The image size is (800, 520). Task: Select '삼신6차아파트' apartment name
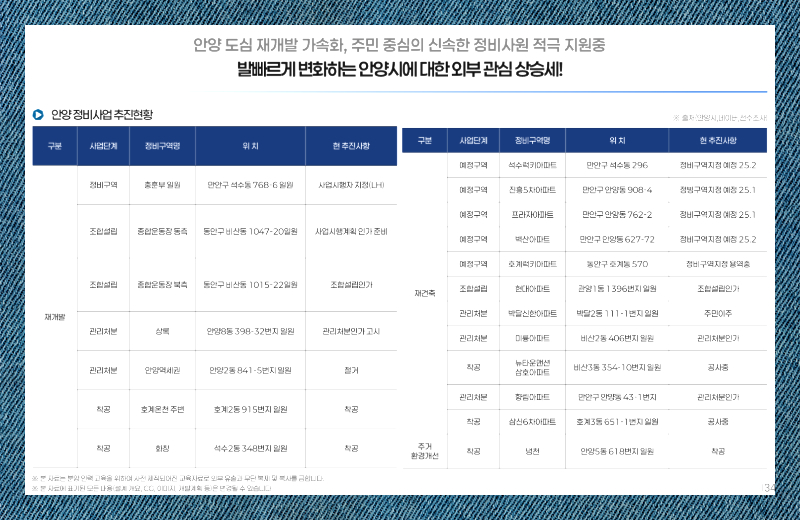tap(532, 422)
